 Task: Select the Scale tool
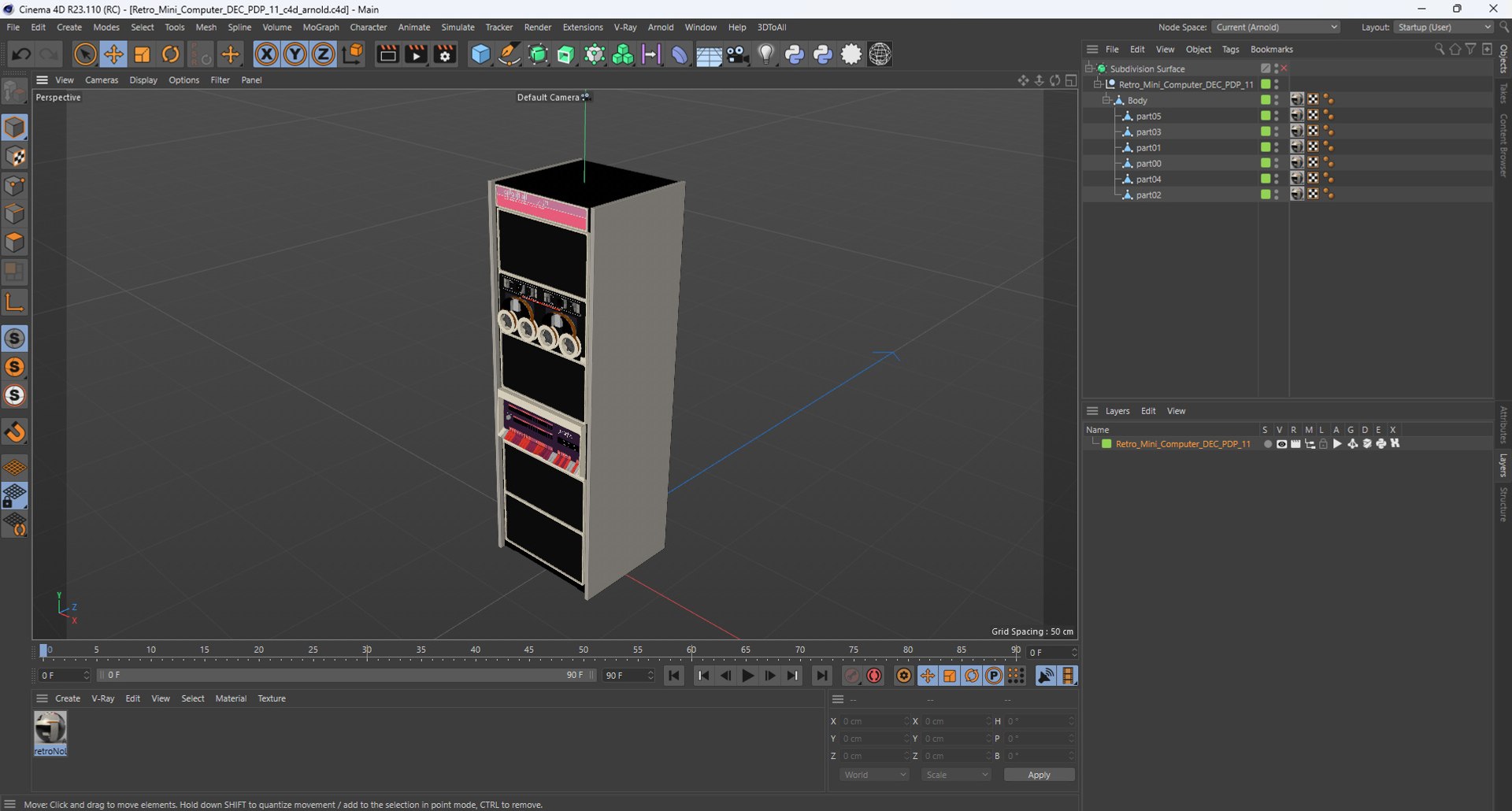(x=142, y=54)
